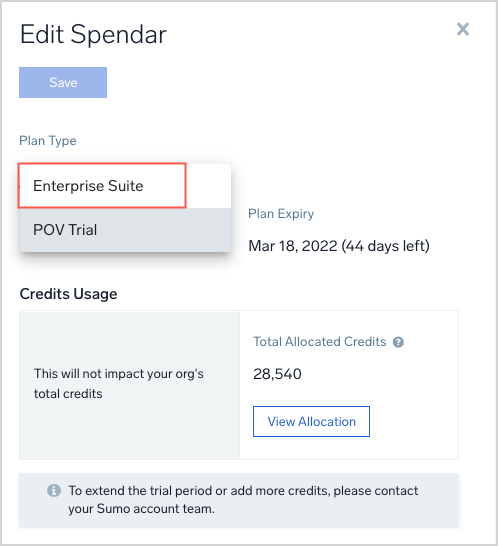Screen dimensions: 498x546
Task: Click 'total credits' line in gray panel
Action: (x=68, y=393)
